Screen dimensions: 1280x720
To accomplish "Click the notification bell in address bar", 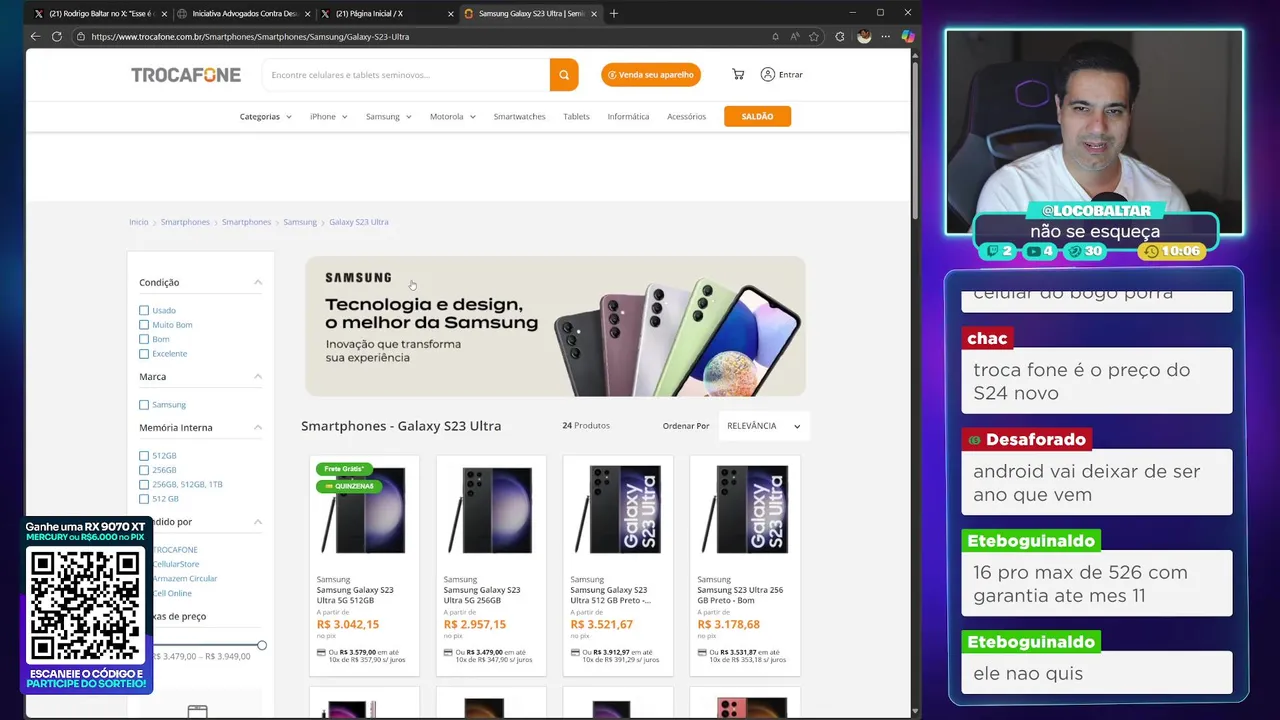I will tap(775, 36).
